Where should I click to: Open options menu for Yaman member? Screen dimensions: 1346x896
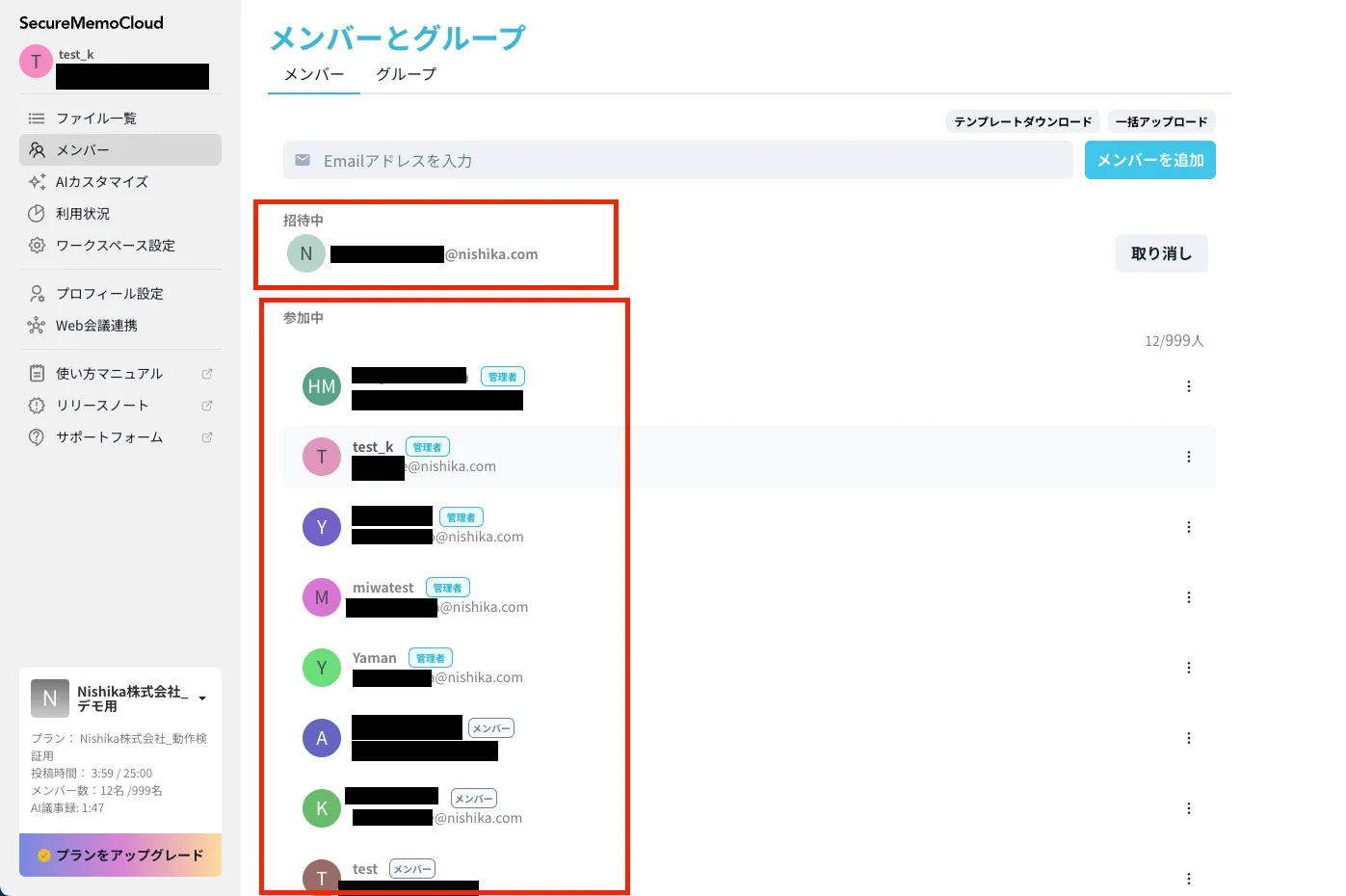1188,668
